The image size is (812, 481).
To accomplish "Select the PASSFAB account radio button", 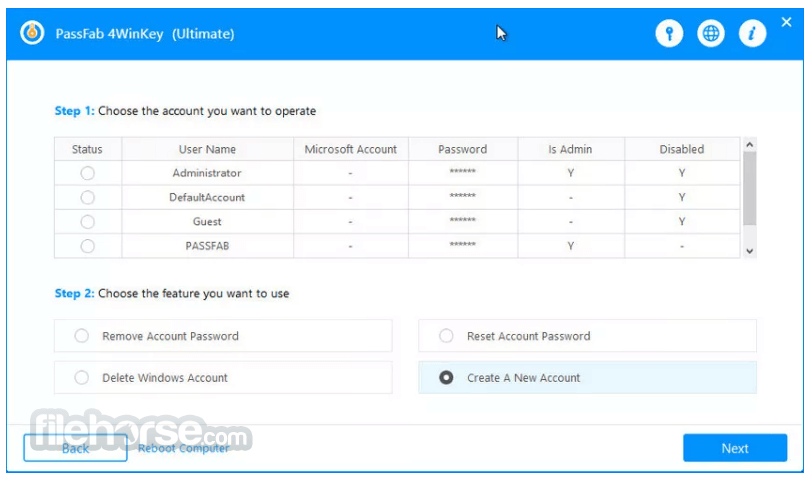I will point(88,246).
